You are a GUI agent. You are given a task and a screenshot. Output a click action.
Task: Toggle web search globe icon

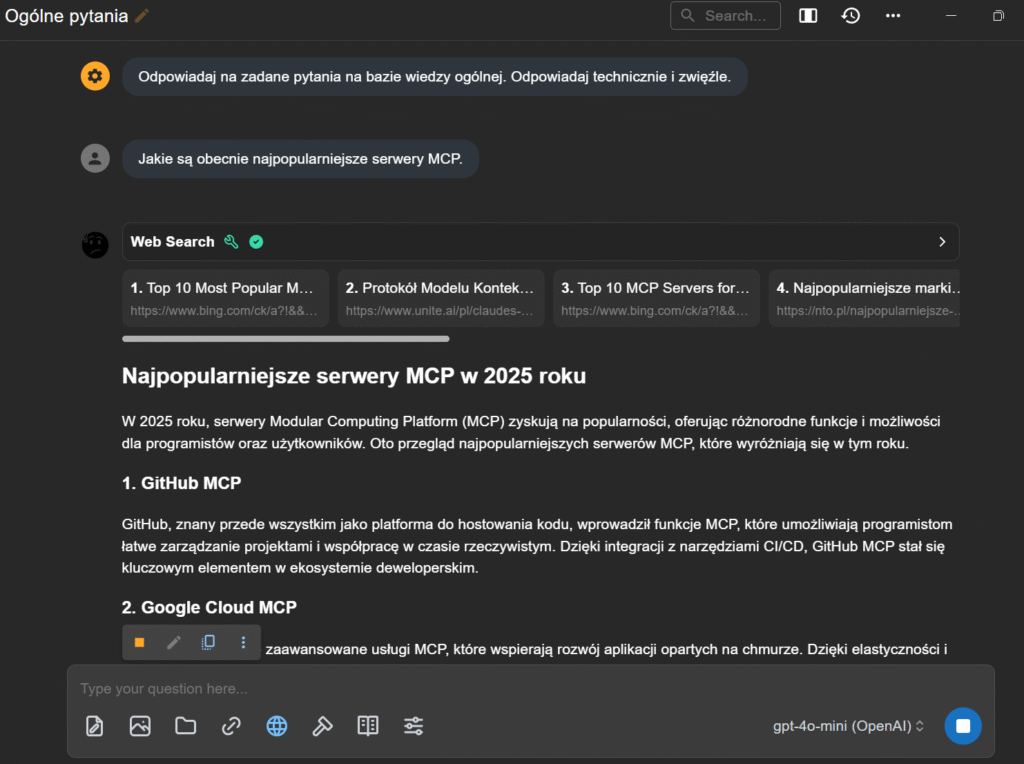[x=277, y=726]
